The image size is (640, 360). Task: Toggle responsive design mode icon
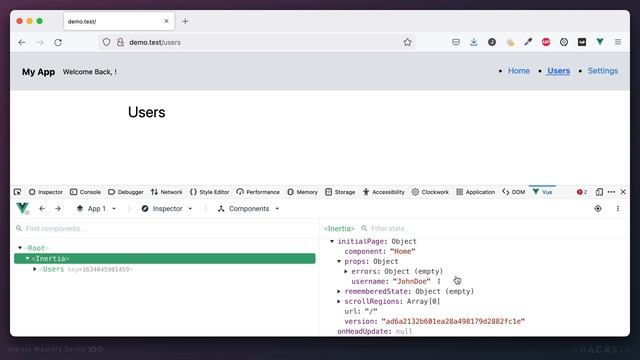point(599,192)
